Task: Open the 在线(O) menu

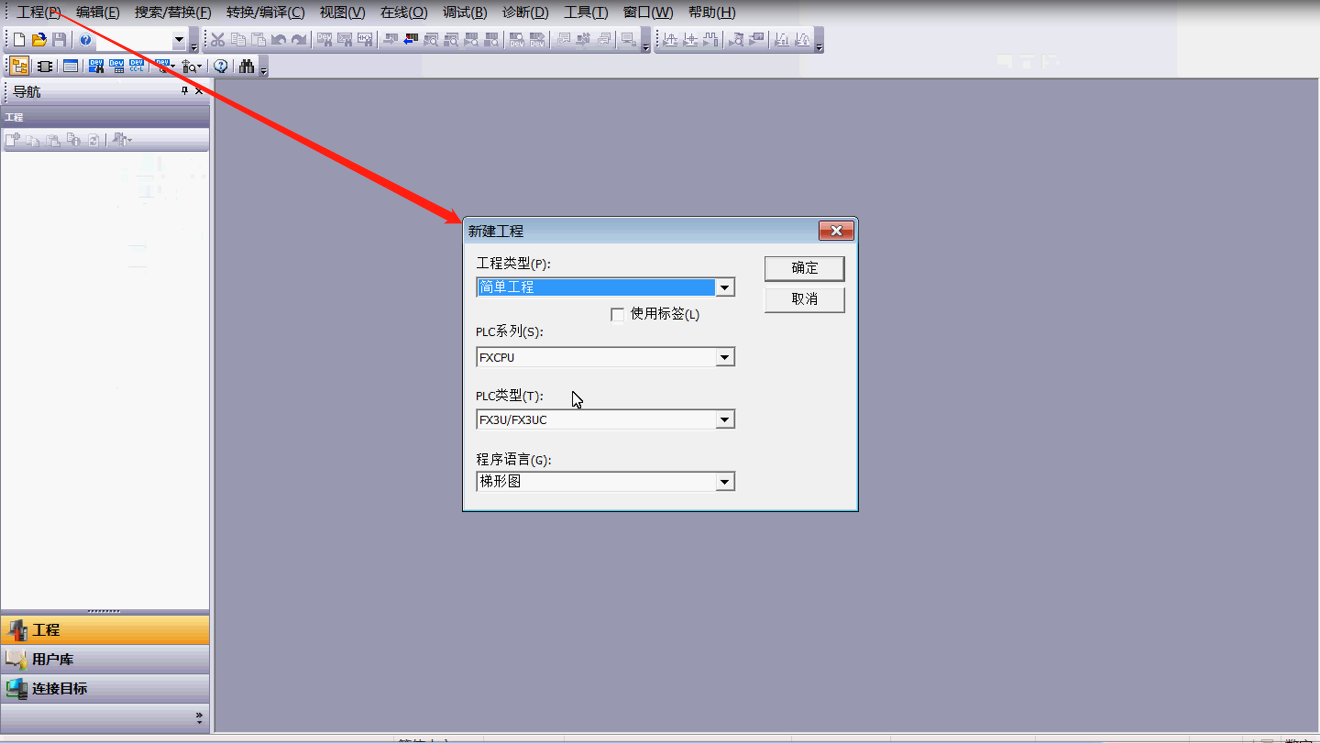Action: pos(404,12)
